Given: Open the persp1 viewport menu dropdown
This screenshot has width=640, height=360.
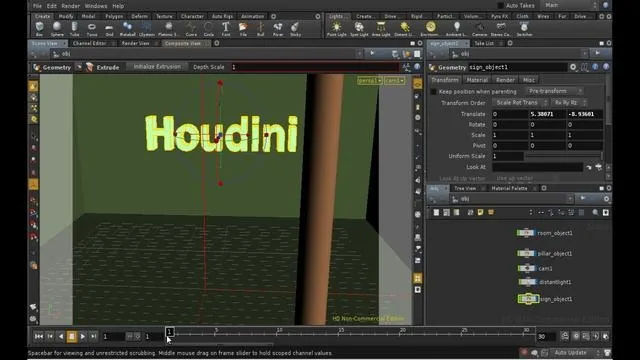Looking at the screenshot, I should (370, 81).
